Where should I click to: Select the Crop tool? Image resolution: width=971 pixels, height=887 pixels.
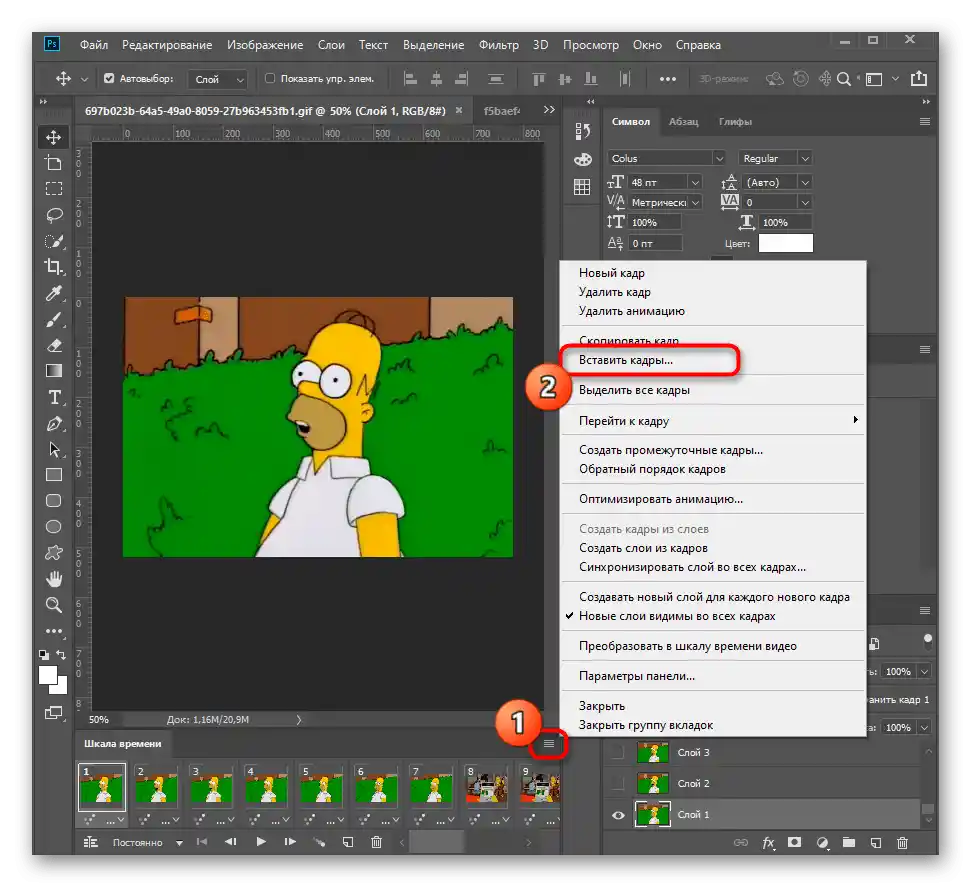[x=54, y=266]
